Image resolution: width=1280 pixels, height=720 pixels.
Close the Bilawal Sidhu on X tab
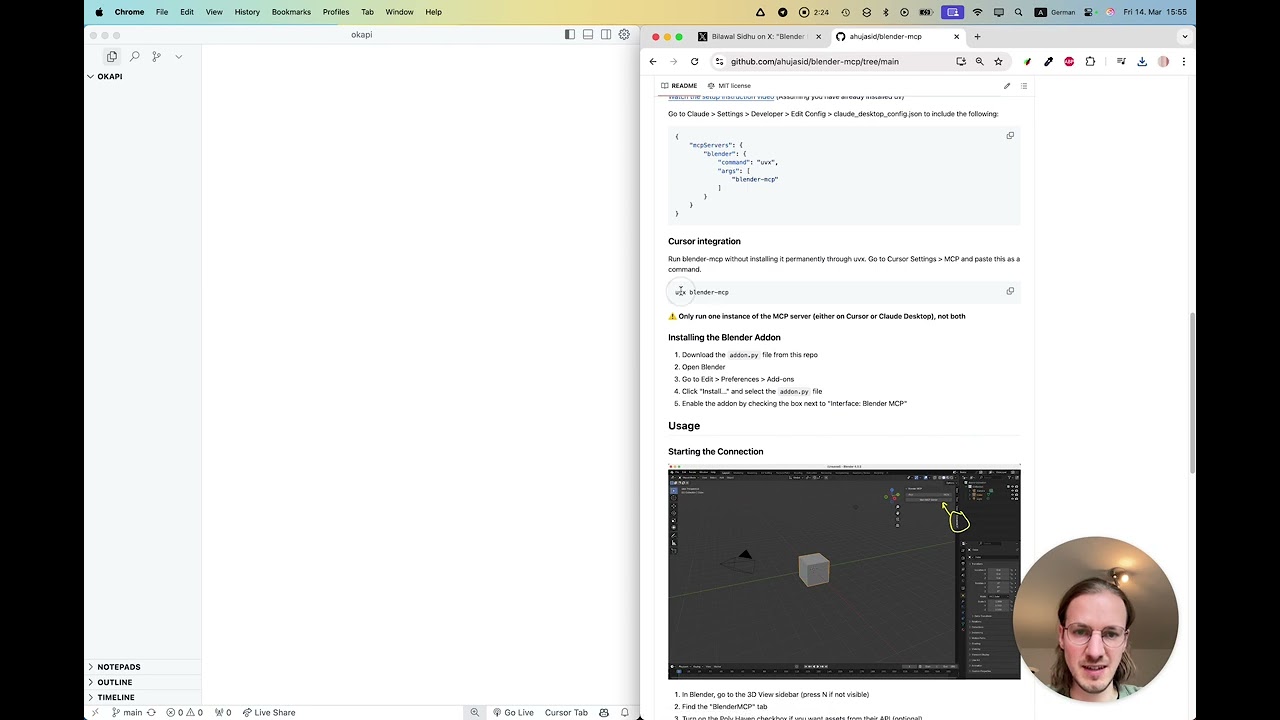[x=818, y=36]
